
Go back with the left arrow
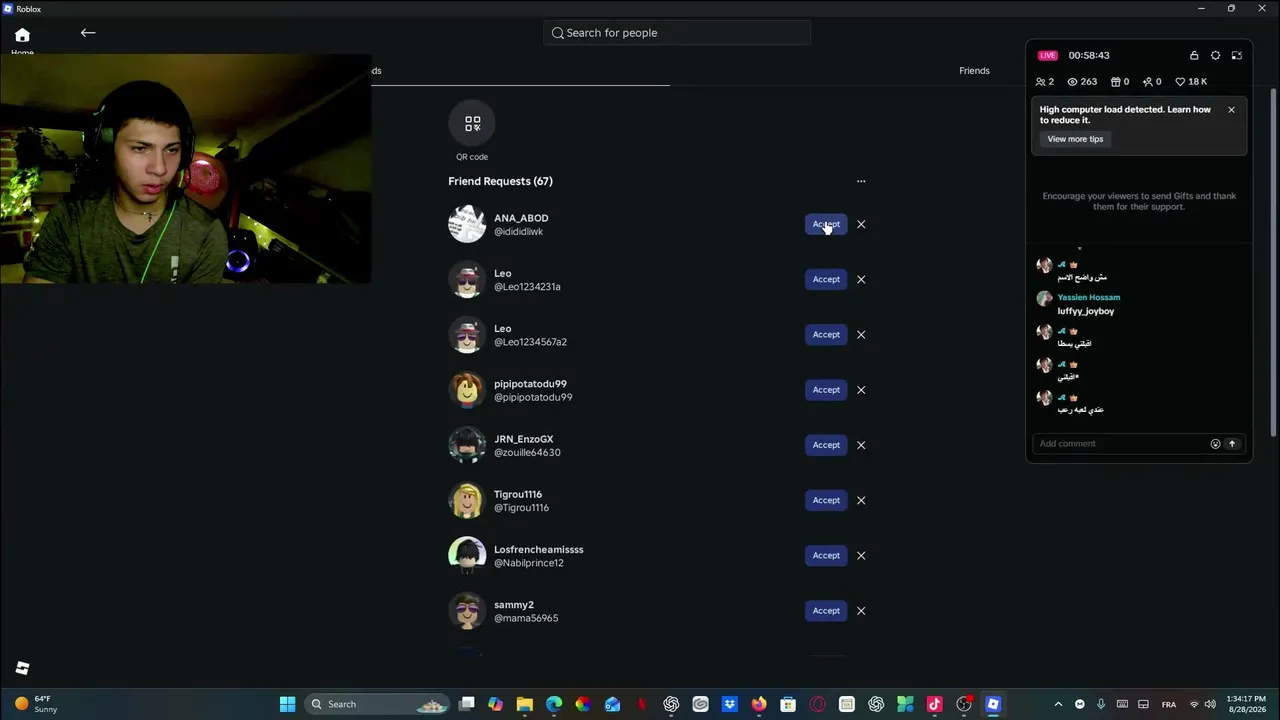point(88,33)
